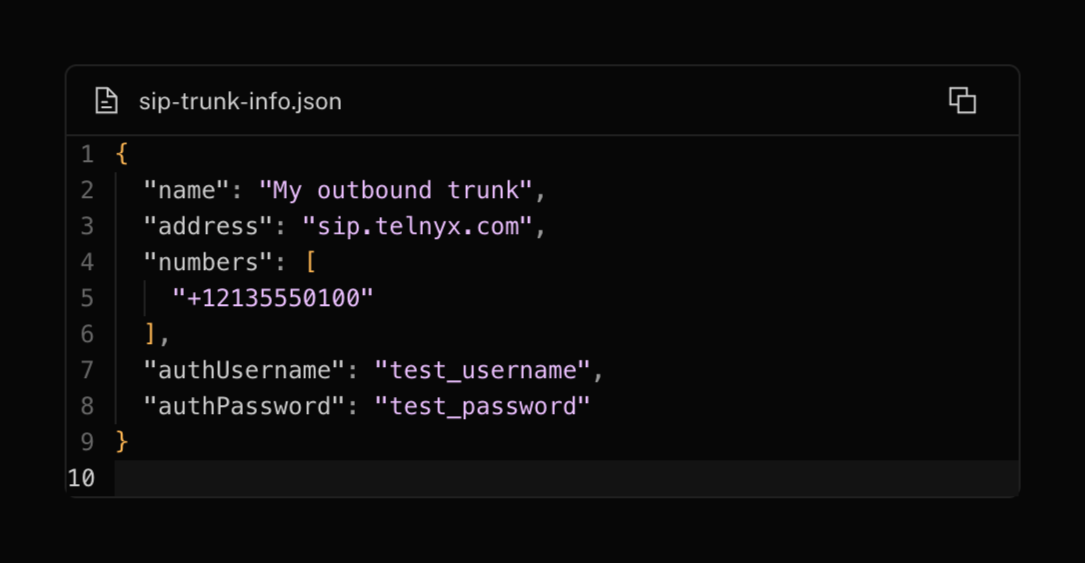Screen dimensions: 1085x563
Task: Click the opening square bracket on line 4
Action: 311,262
